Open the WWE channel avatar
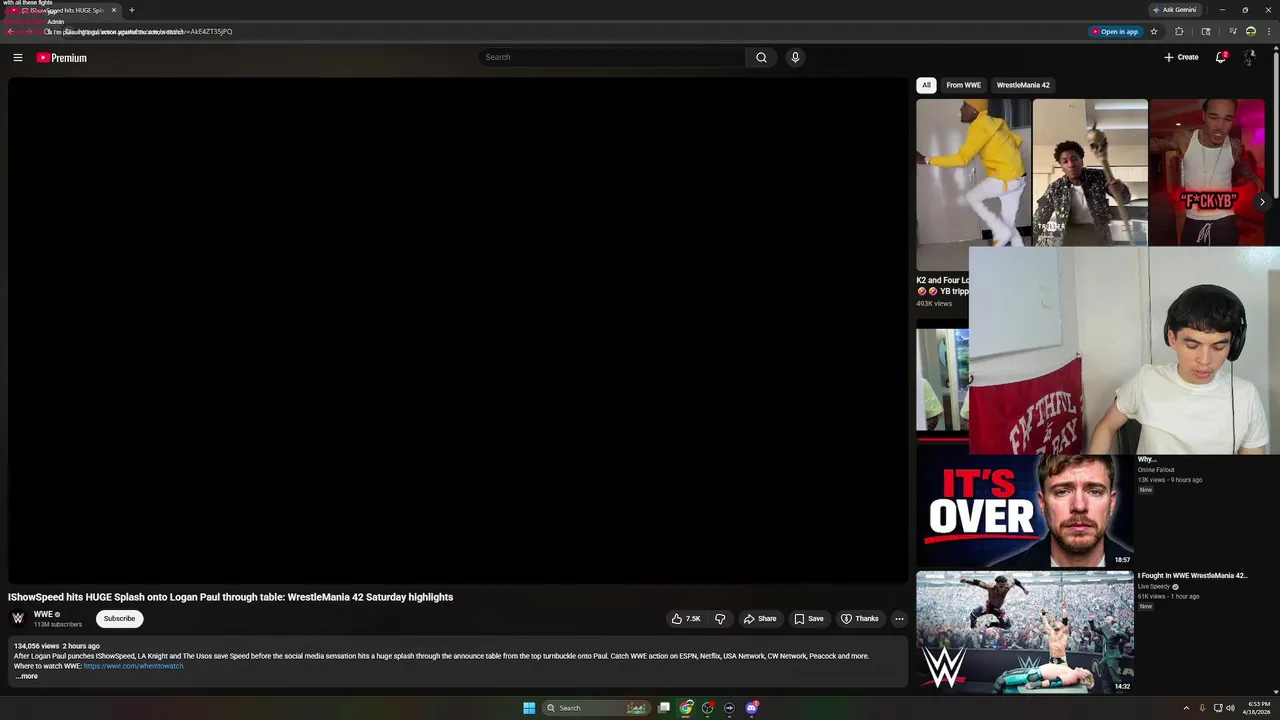Image resolution: width=1280 pixels, height=720 pixels. tap(18, 619)
